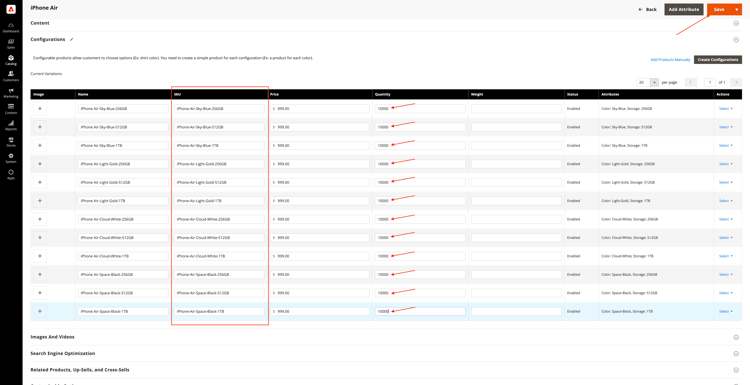
Task: Add image for iPhone-Air-Light-Gold-512GB row
Action: [40, 182]
